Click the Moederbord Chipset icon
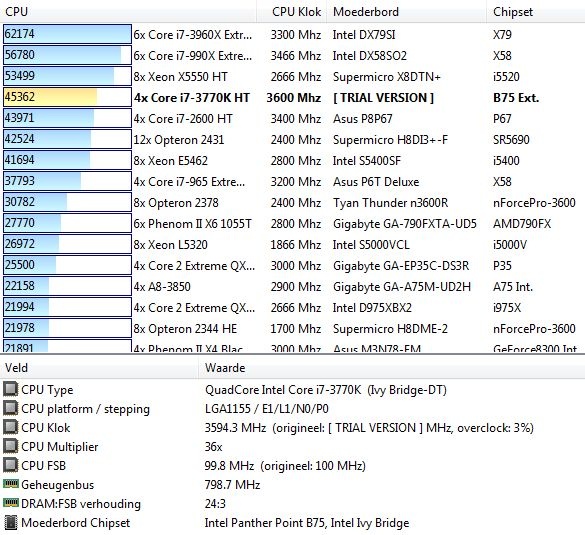Image resolution: width=585 pixels, height=535 pixels. (x=10, y=522)
